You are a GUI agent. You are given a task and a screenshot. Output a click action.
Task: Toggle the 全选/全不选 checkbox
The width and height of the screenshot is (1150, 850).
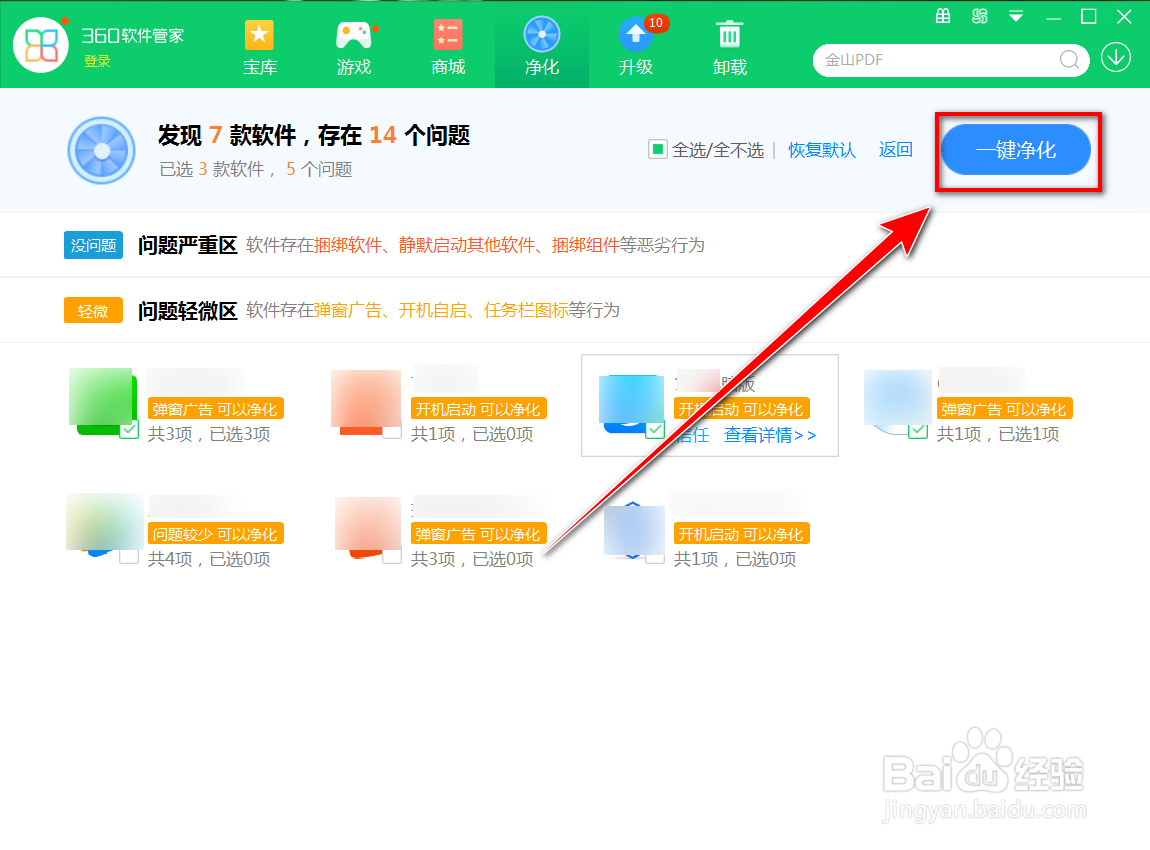[x=660, y=150]
